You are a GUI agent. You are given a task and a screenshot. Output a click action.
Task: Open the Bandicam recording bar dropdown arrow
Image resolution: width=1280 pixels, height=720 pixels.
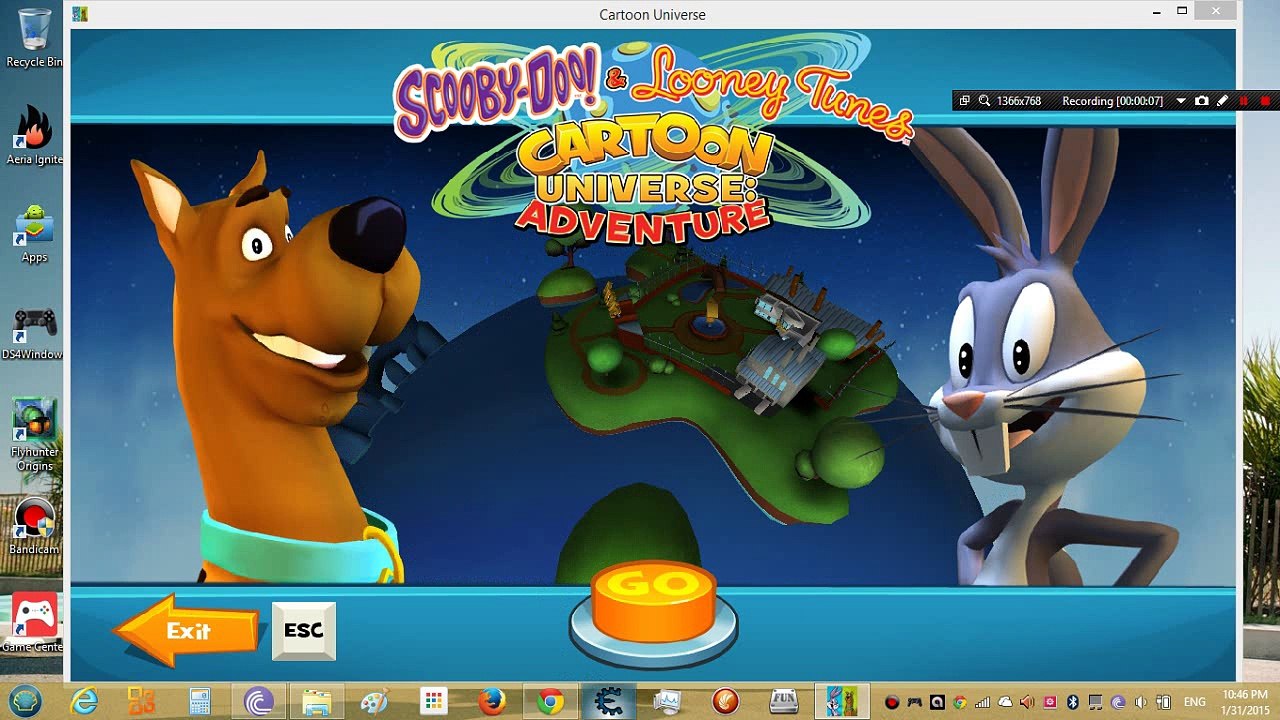point(1181,101)
